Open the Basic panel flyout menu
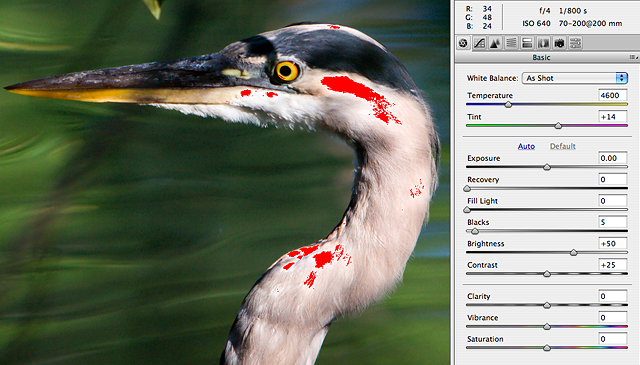This screenshot has height=365, width=640. [x=633, y=58]
